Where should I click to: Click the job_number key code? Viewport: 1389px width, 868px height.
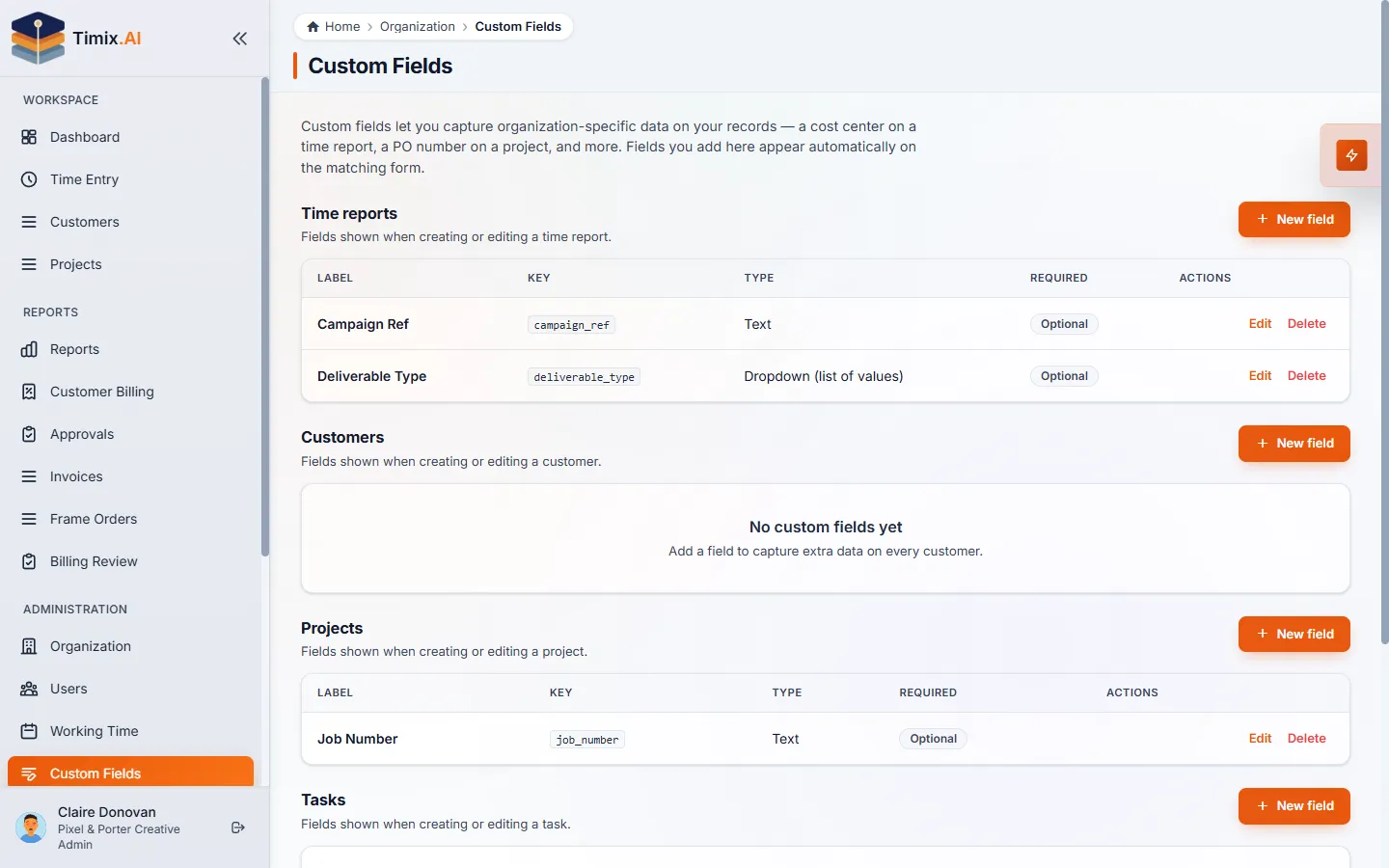pos(587,740)
